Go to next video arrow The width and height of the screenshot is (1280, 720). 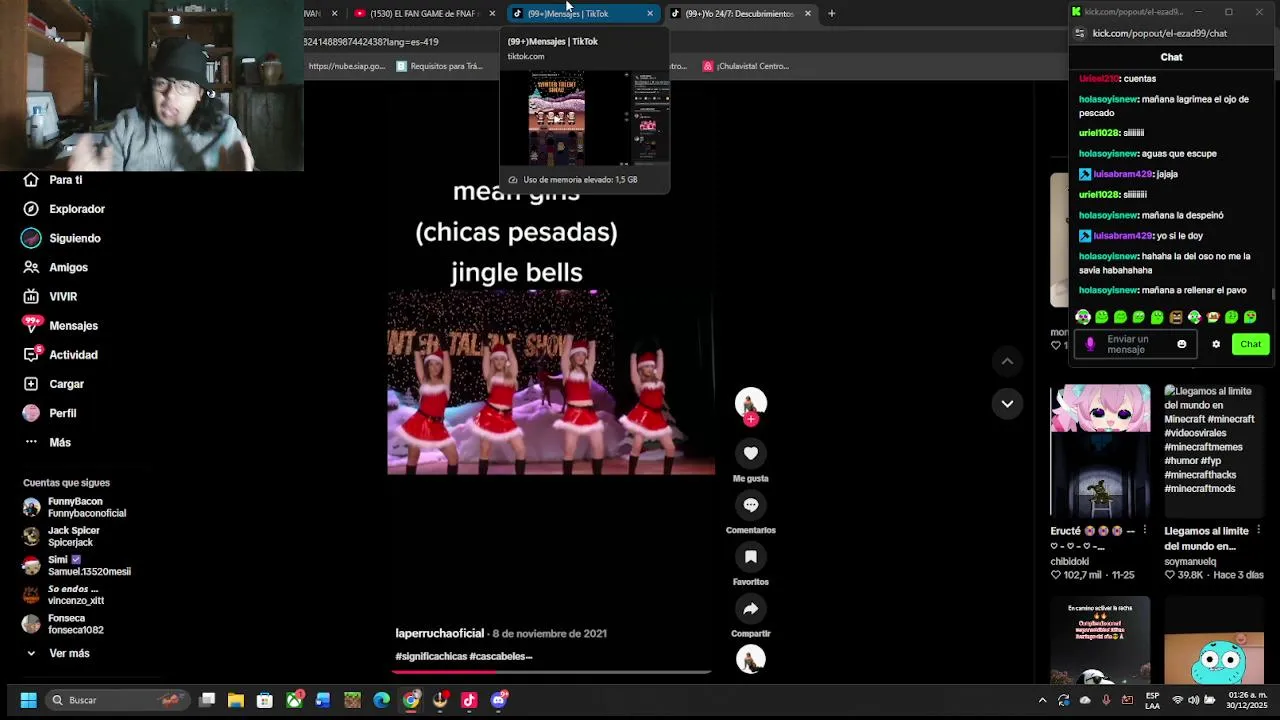(x=1007, y=403)
